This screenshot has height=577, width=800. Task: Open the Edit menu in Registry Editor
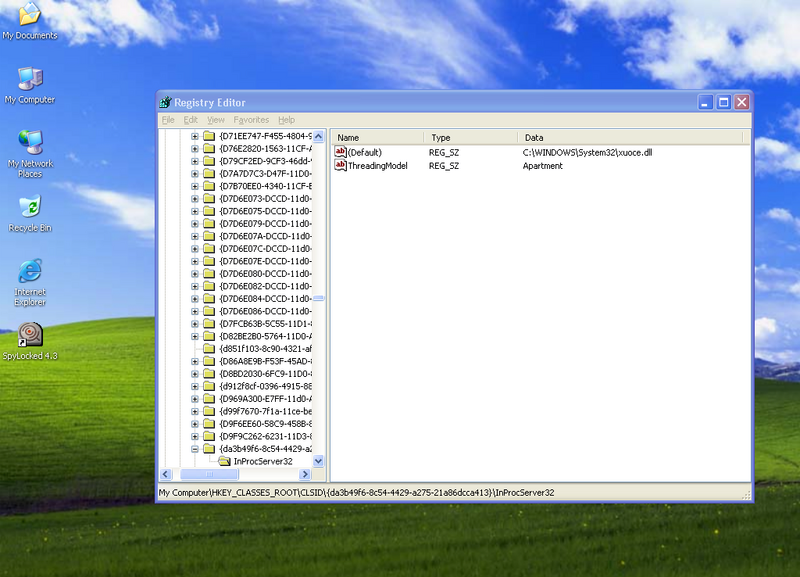(190, 120)
